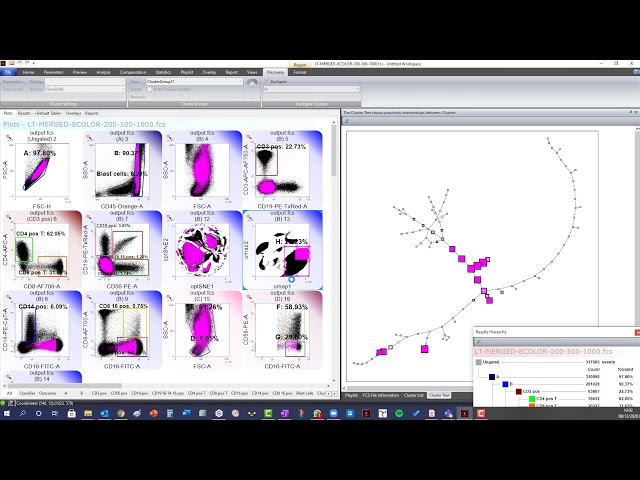Screen dimensions: 640x480
Task: Switch to the Cluster Tree tab
Action: click(439, 396)
